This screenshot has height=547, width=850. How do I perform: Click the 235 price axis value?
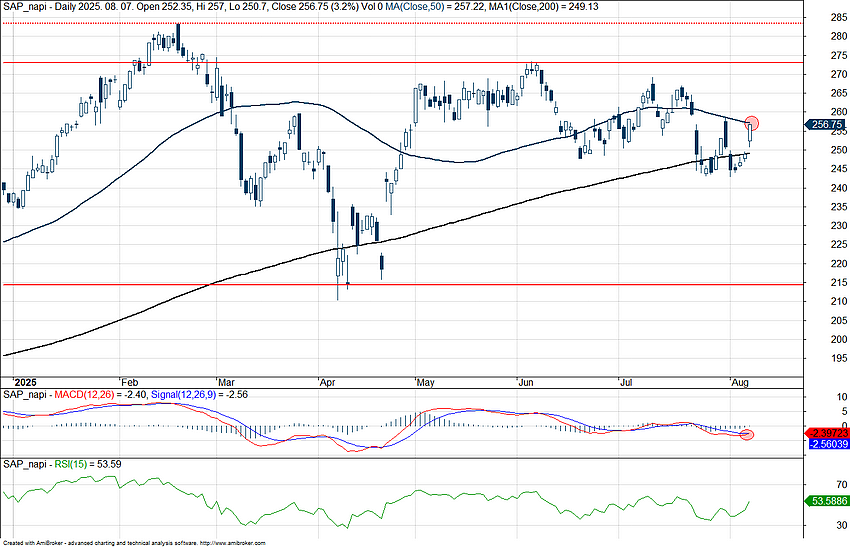pyautogui.click(x=839, y=207)
